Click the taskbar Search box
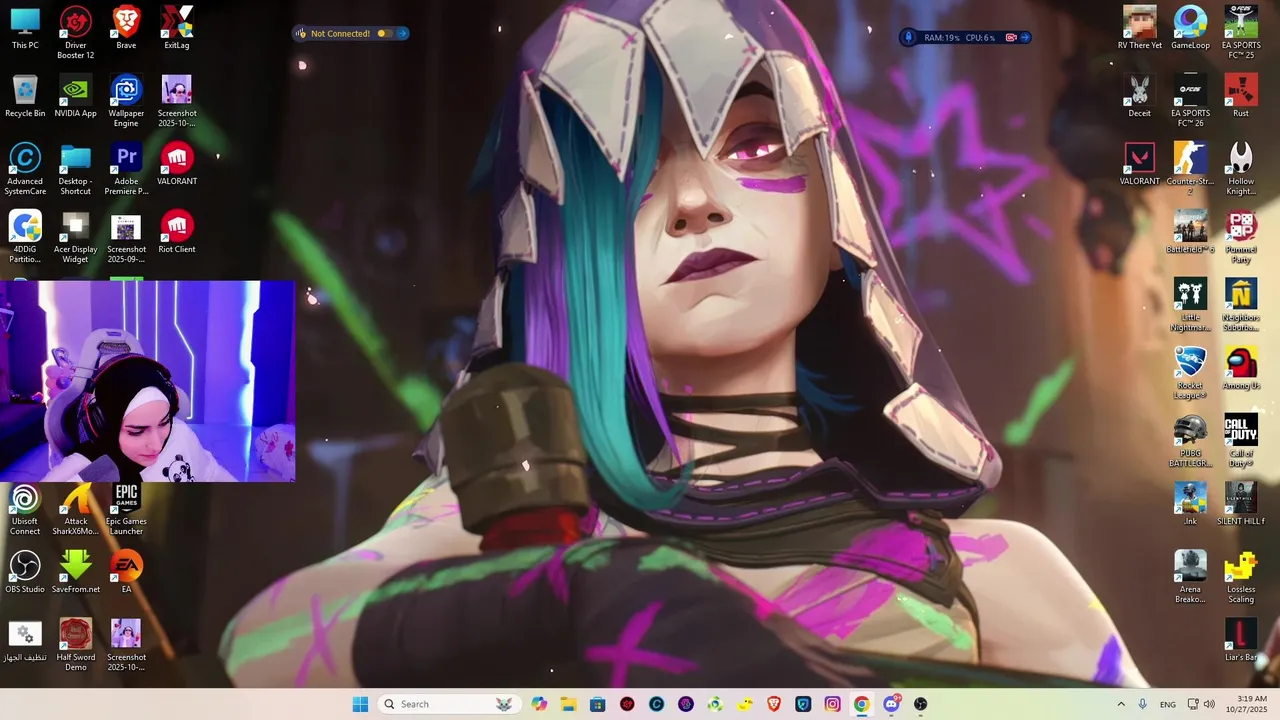1280x720 pixels. [x=449, y=704]
